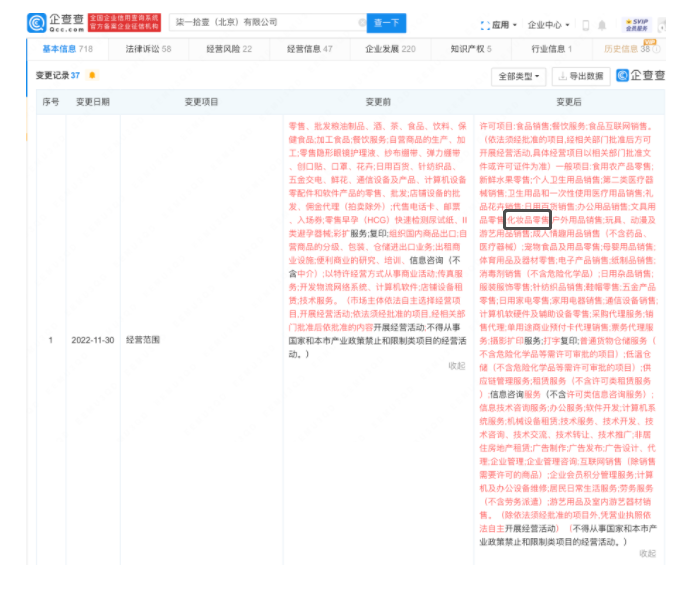The image size is (695, 590).
Task: Open the 全部类型 filter dropdown
Action: [519, 77]
